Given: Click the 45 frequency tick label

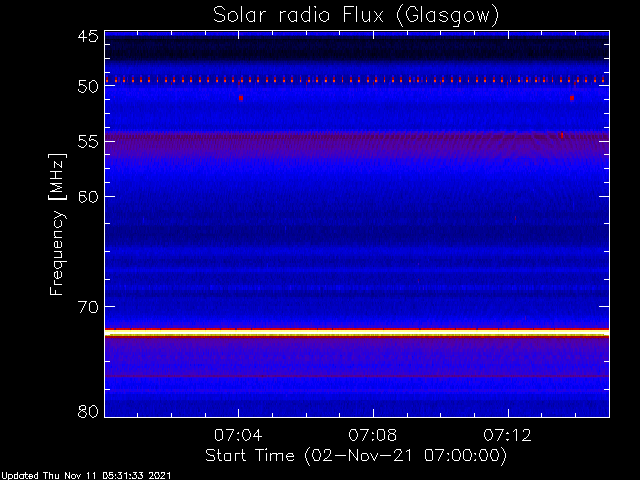Looking at the screenshot, I should [x=88, y=36].
